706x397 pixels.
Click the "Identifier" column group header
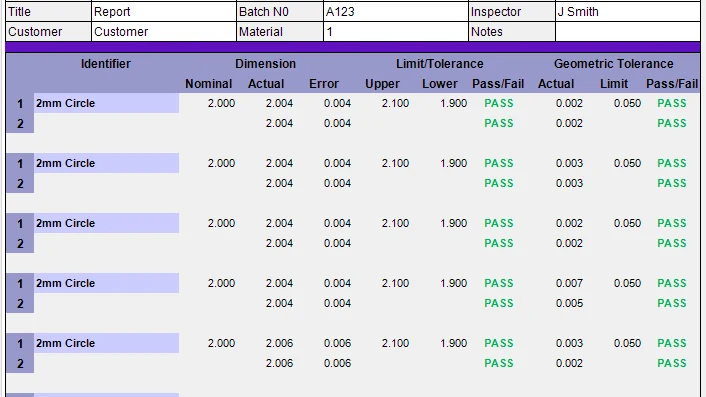pos(106,64)
